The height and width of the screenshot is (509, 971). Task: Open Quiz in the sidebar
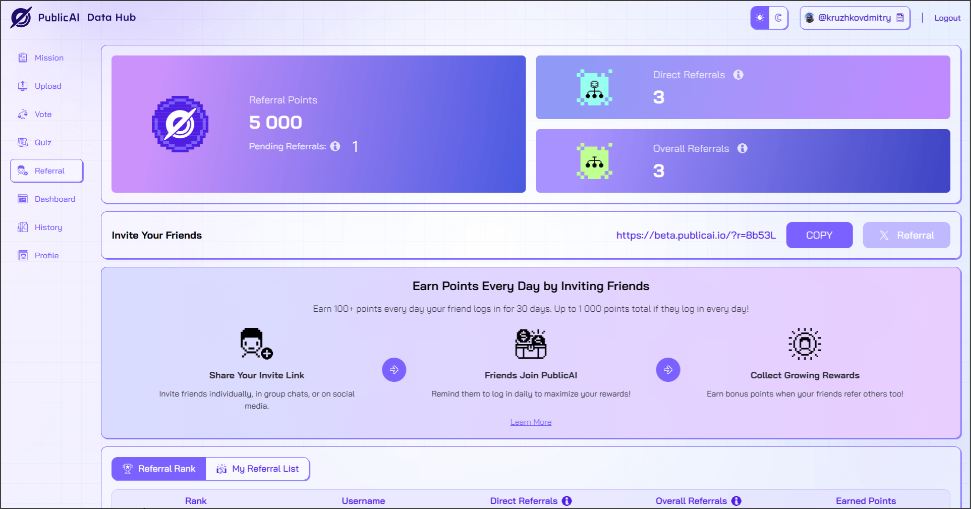coord(46,142)
